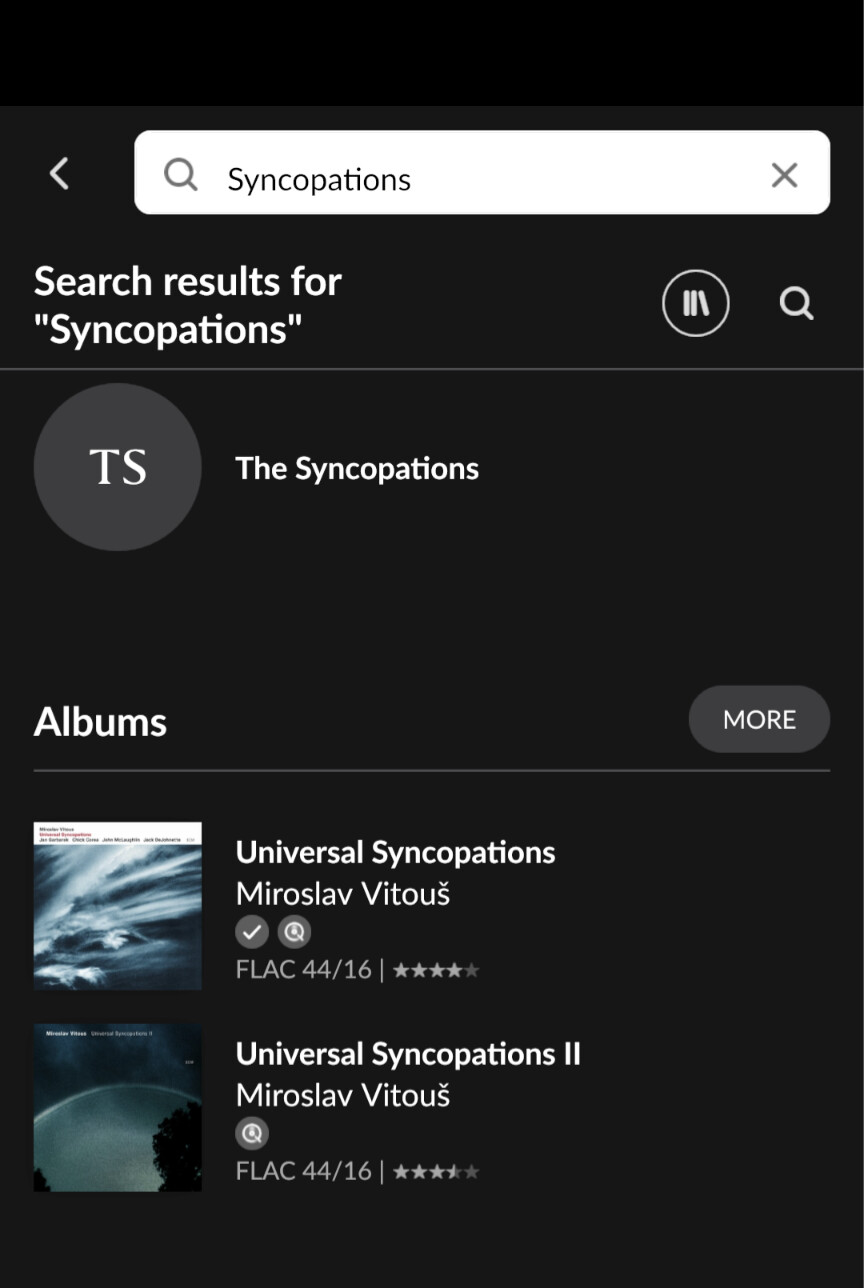Clear the Syncopations search text

tap(784, 175)
